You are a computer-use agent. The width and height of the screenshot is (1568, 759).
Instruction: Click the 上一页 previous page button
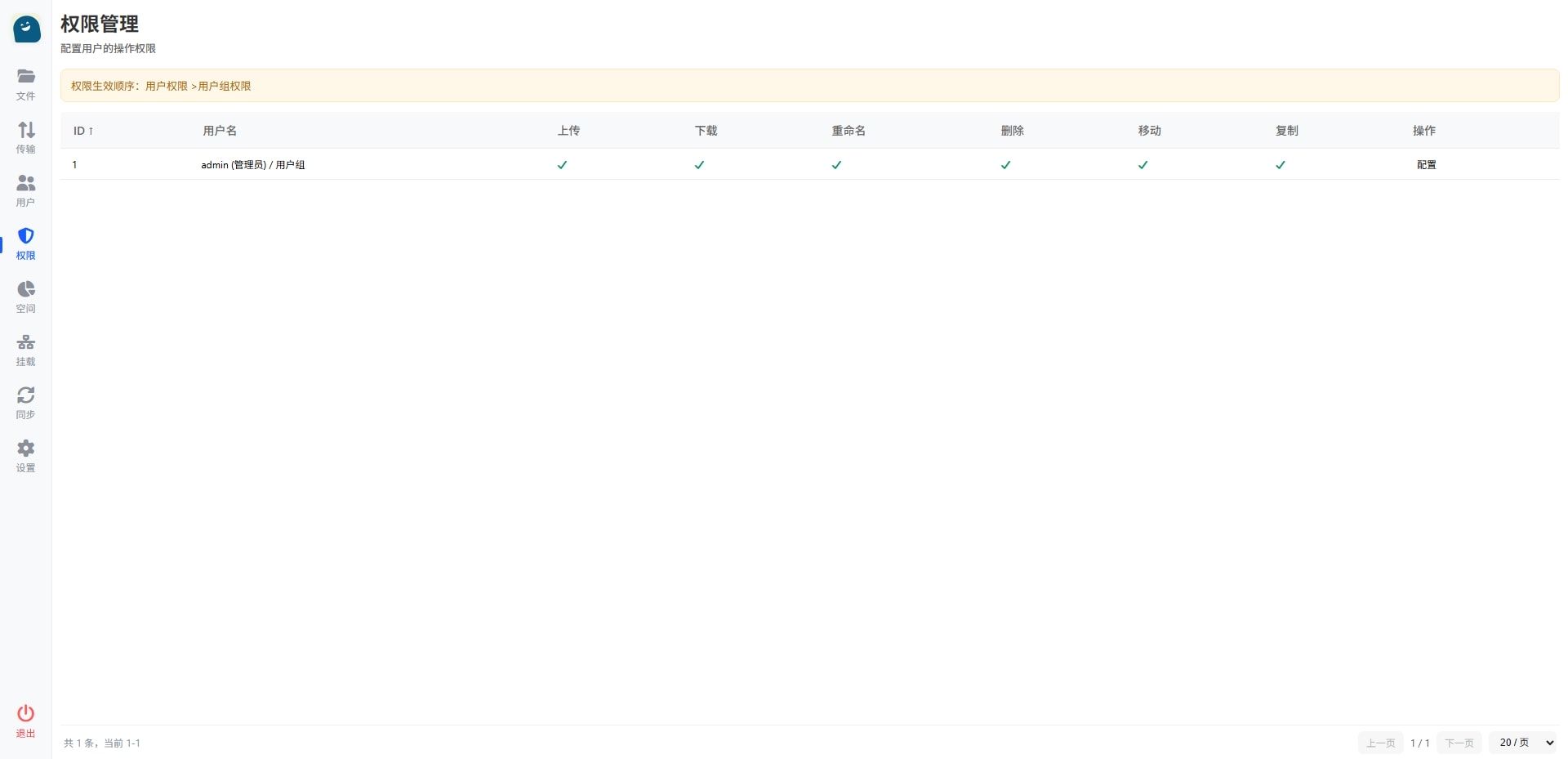[1380, 743]
